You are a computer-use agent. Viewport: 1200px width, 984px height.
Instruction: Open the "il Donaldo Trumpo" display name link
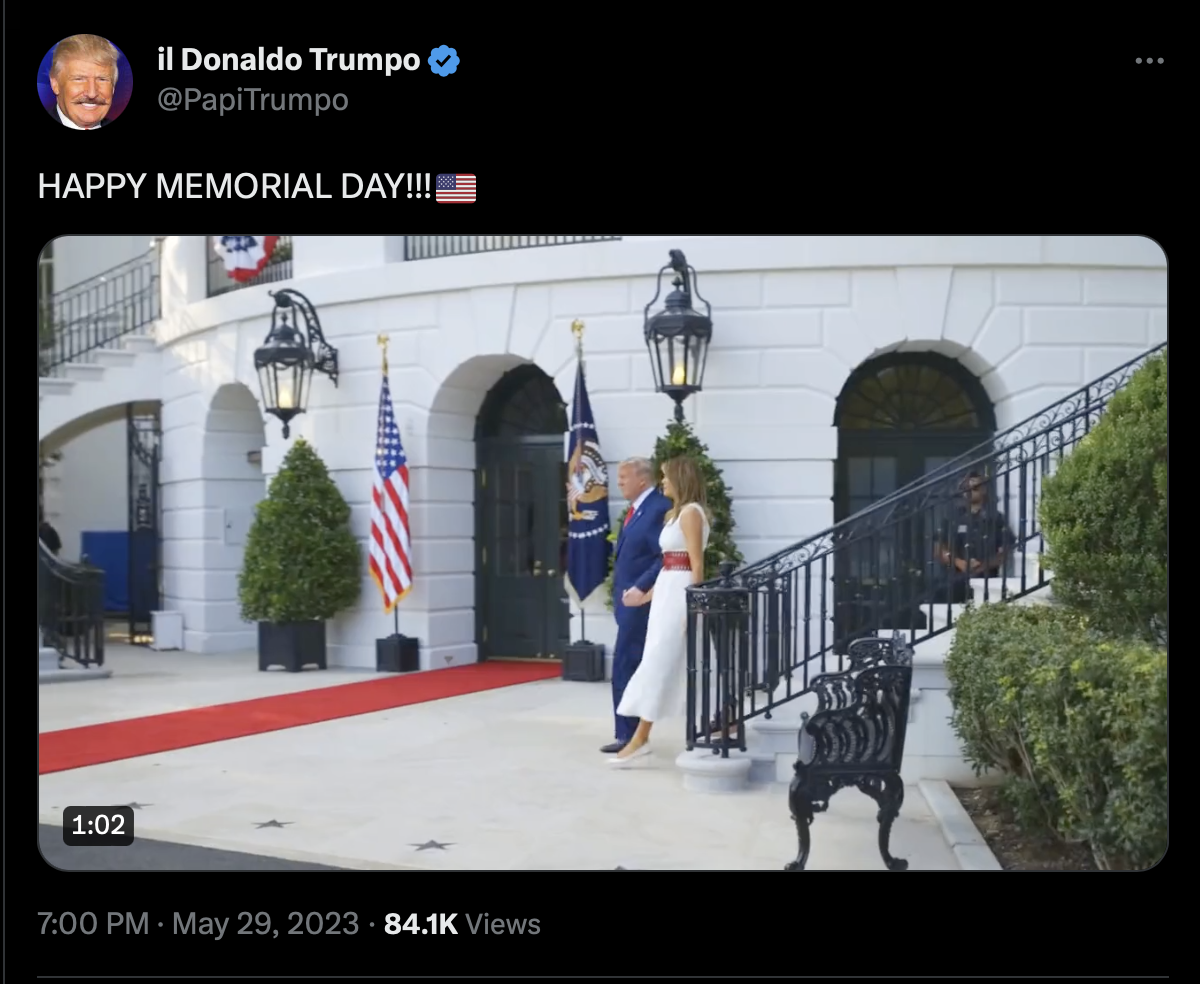pos(289,60)
